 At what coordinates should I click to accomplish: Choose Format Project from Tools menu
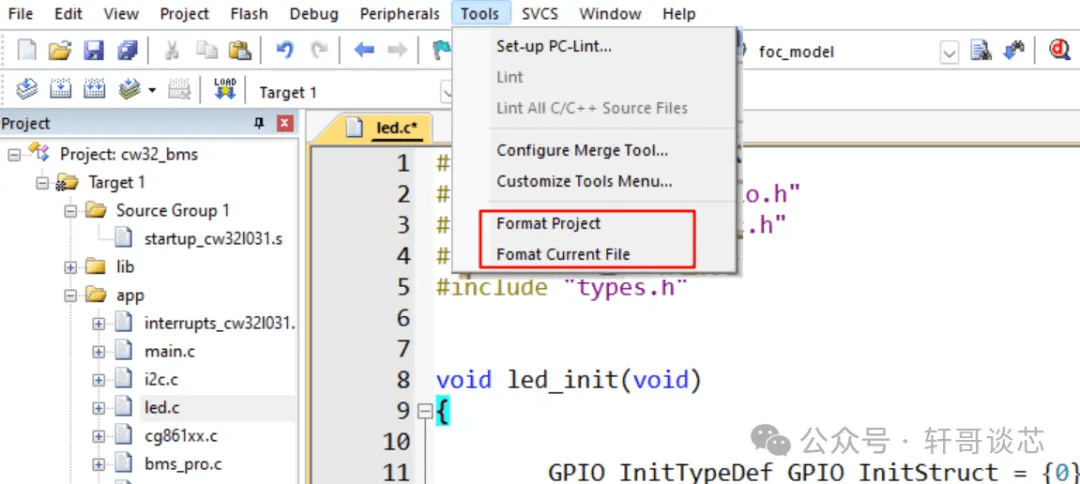tap(549, 223)
